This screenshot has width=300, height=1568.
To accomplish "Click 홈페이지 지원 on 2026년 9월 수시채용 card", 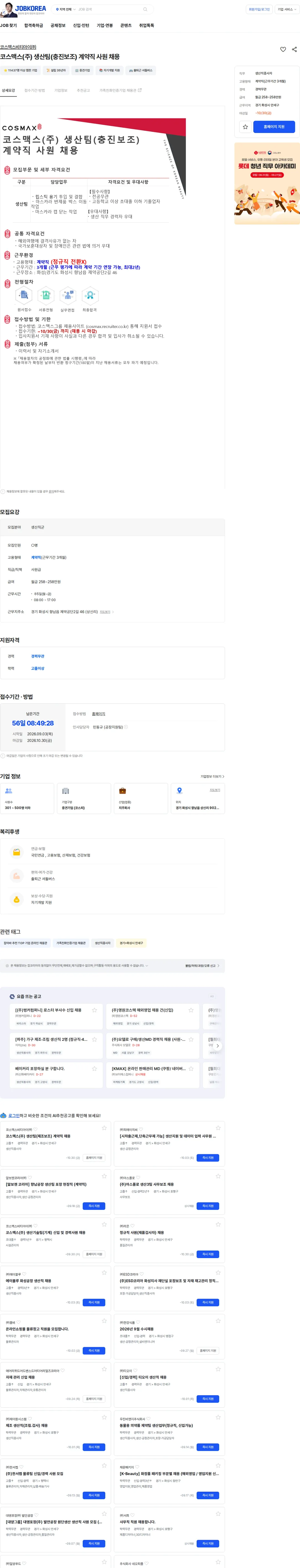I will [x=208, y=1351].
